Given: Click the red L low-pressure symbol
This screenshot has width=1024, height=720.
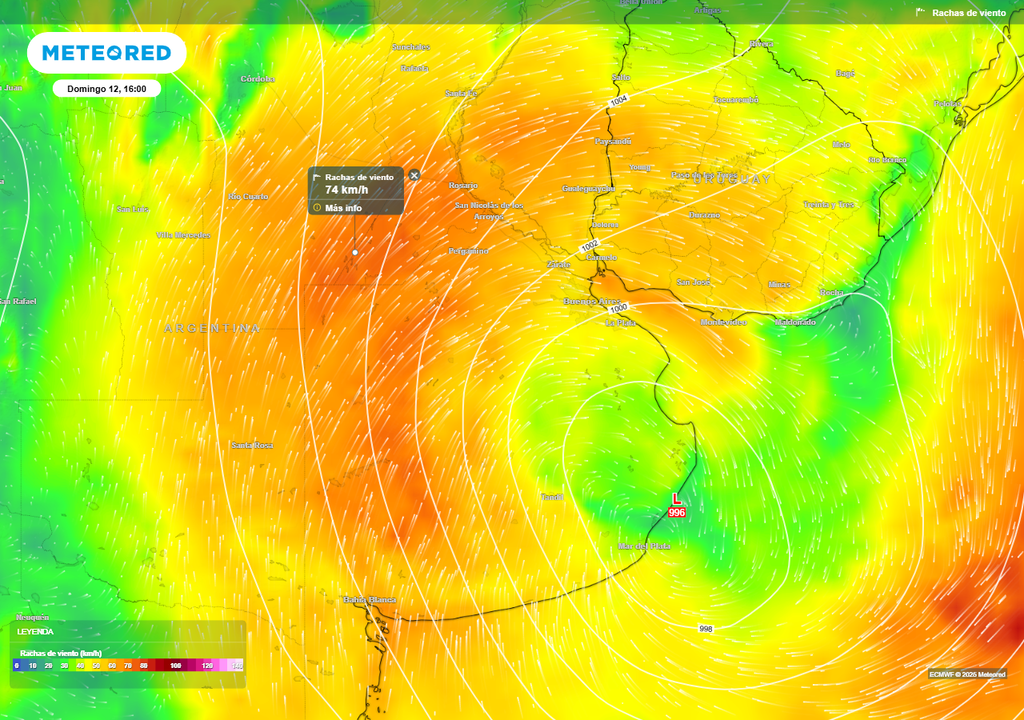Looking at the screenshot, I should [x=677, y=498].
